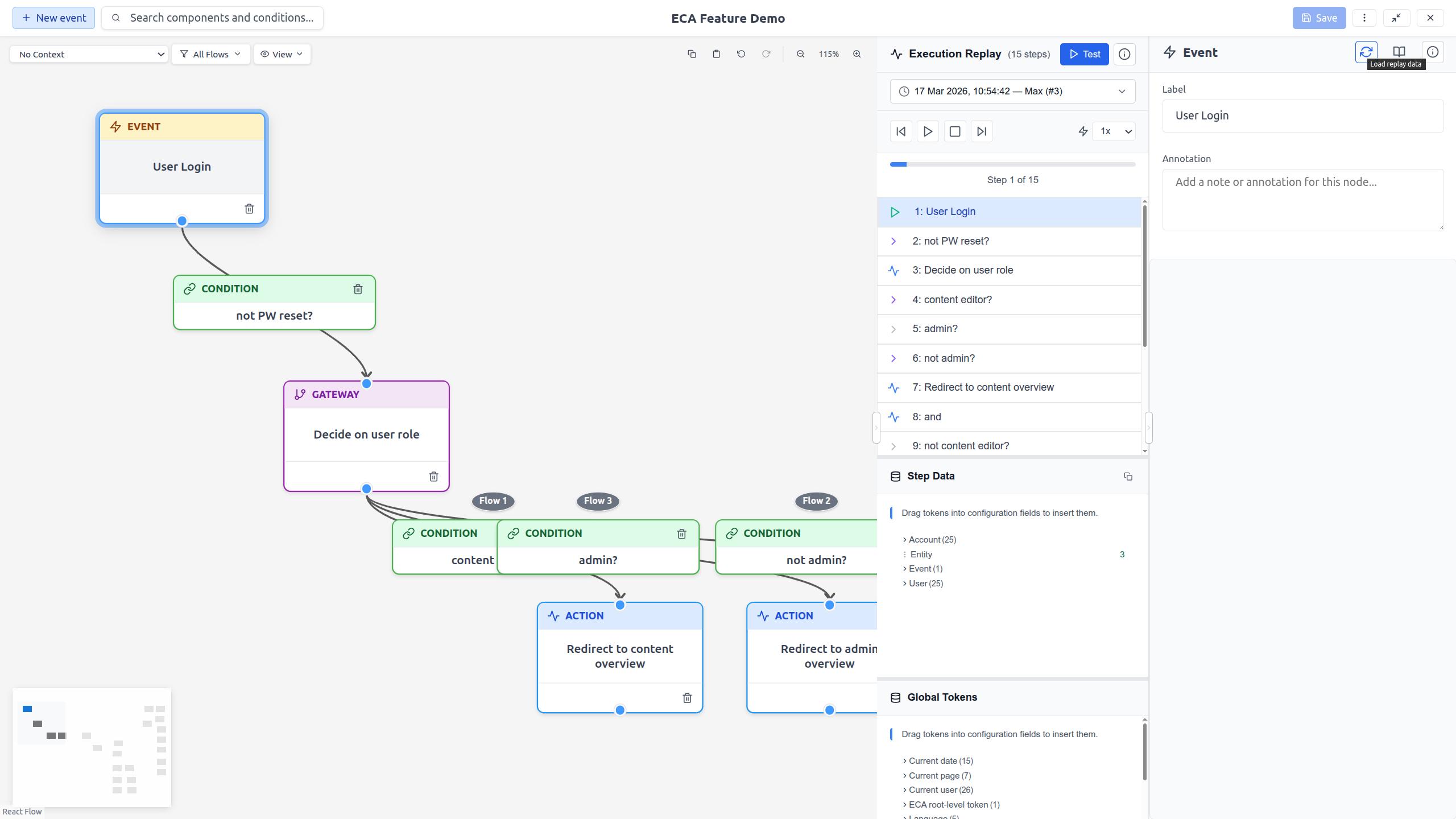Open the View menu on the canvas toolbar
1456x819 pixels.
click(282, 54)
